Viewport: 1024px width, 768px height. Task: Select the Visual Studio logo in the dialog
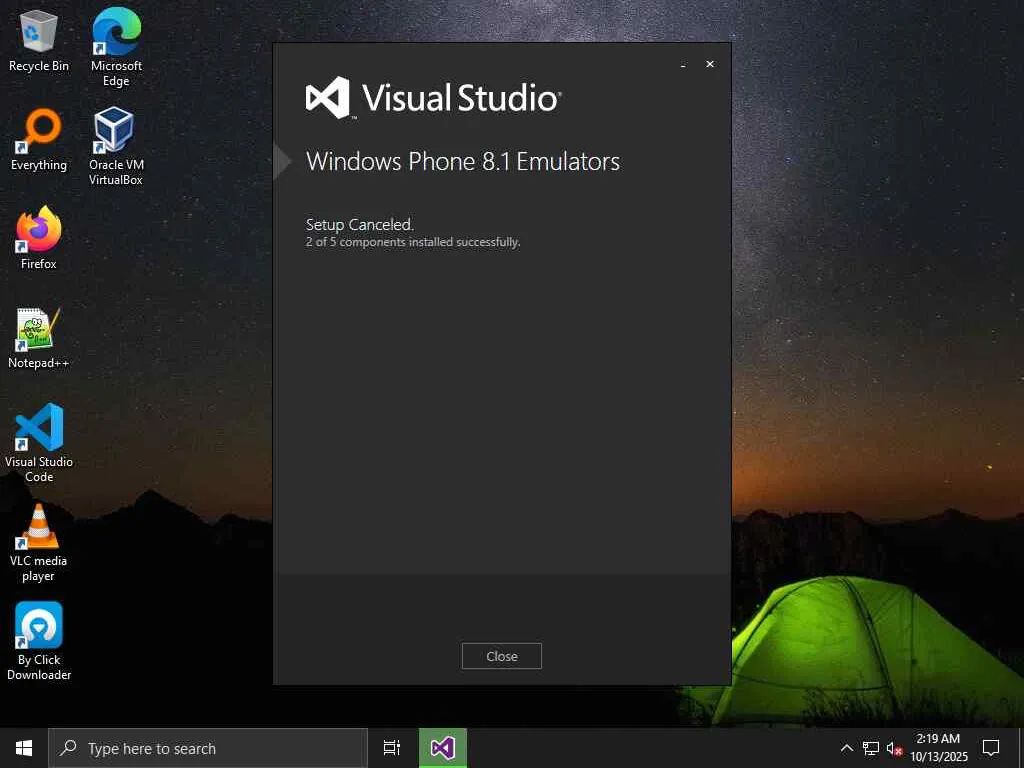[x=434, y=98]
